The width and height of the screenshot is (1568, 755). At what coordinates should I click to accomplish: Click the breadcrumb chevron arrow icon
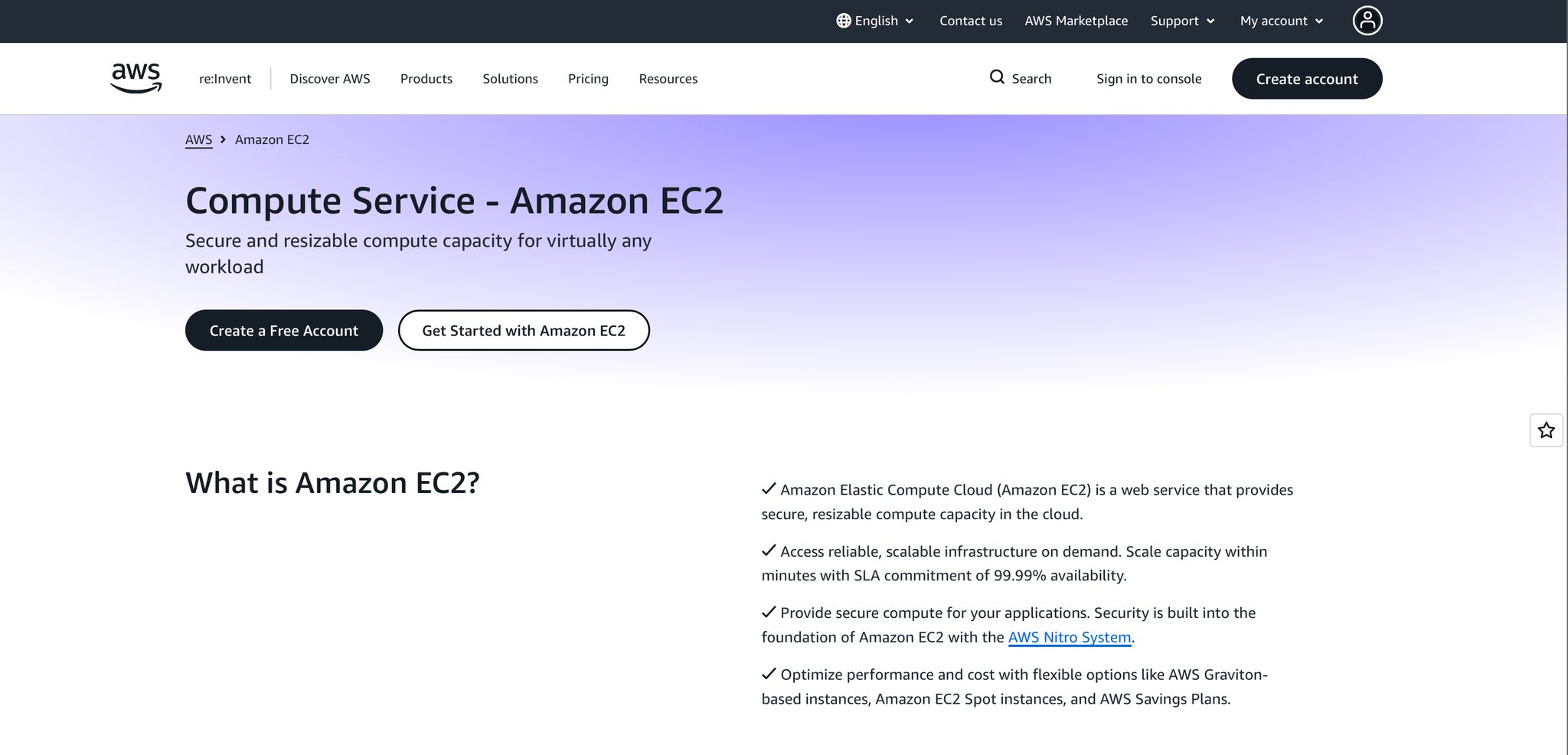tap(223, 139)
